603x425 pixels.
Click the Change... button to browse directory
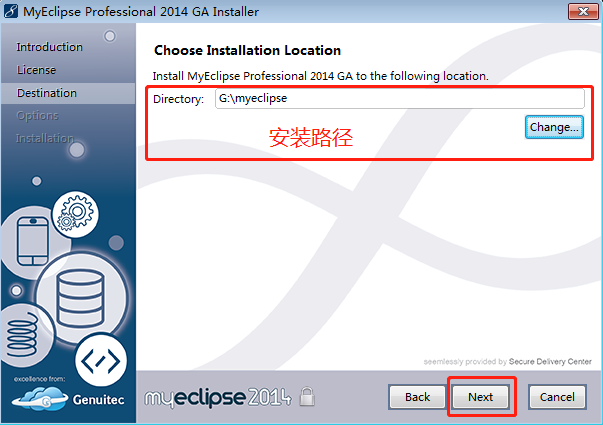click(554, 127)
